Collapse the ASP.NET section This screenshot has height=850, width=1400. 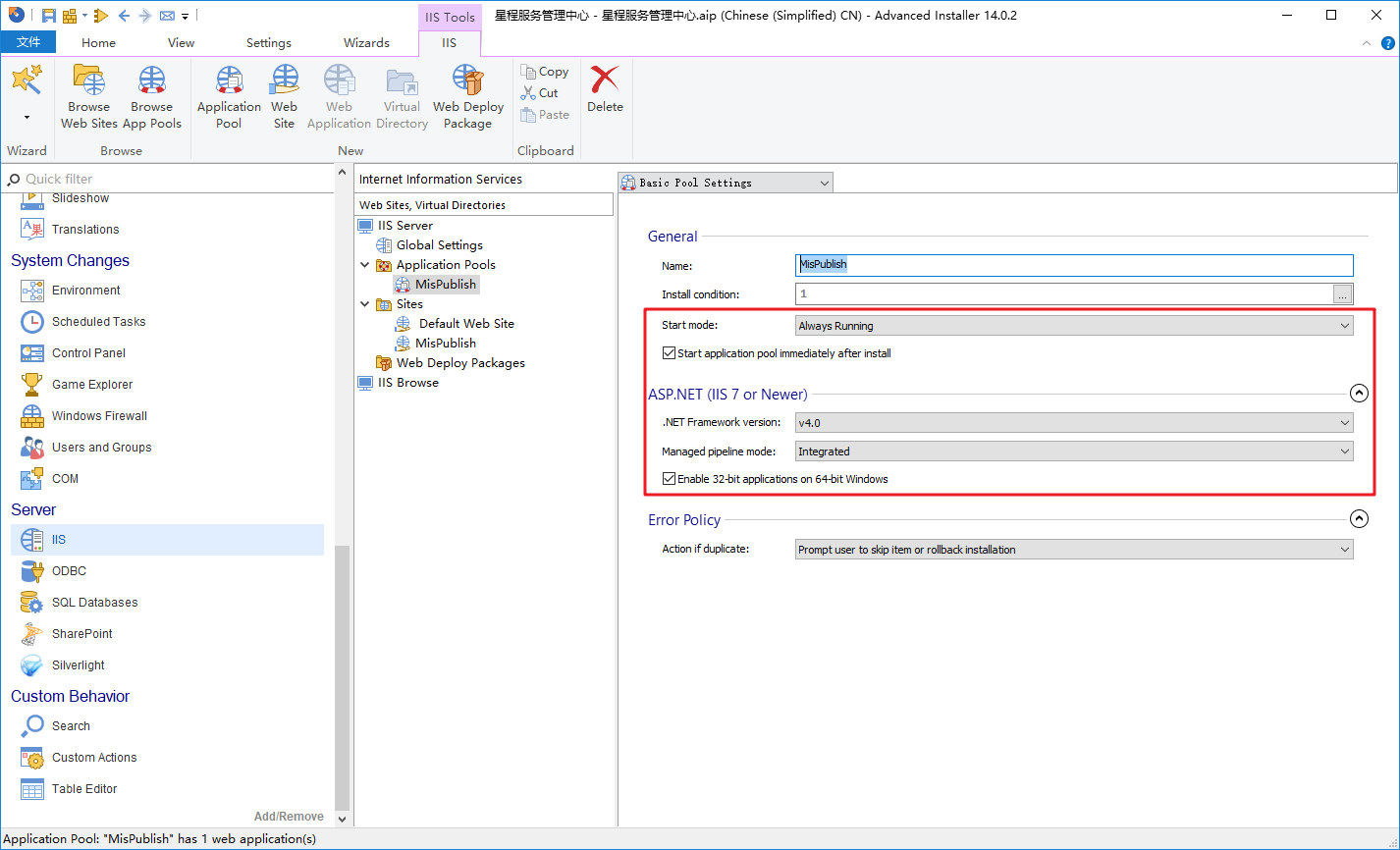click(x=1359, y=394)
